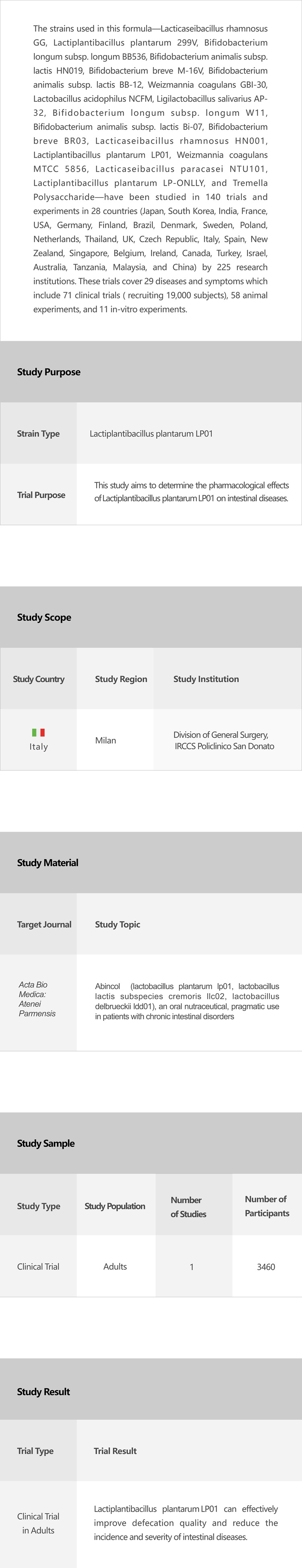Viewport: 302px width, 1568px height.
Task: Click the Study Result section header
Action: 43,1391
